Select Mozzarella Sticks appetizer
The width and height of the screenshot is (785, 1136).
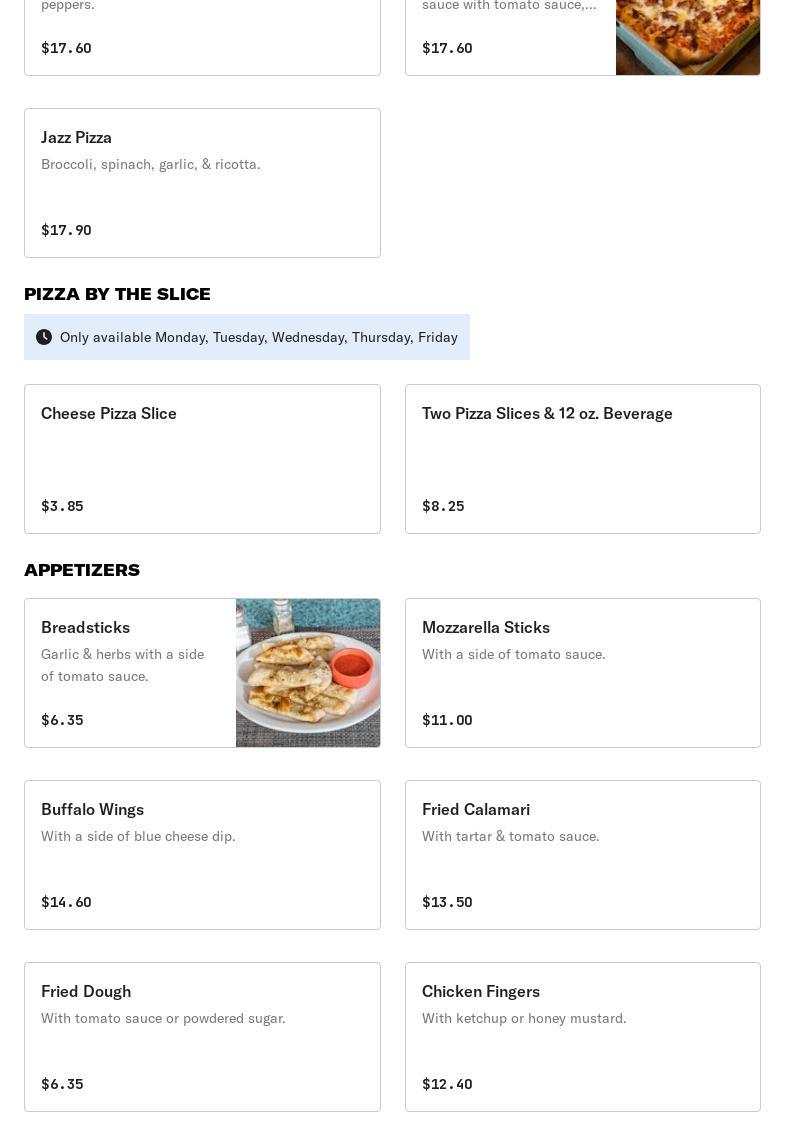[x=486, y=627]
